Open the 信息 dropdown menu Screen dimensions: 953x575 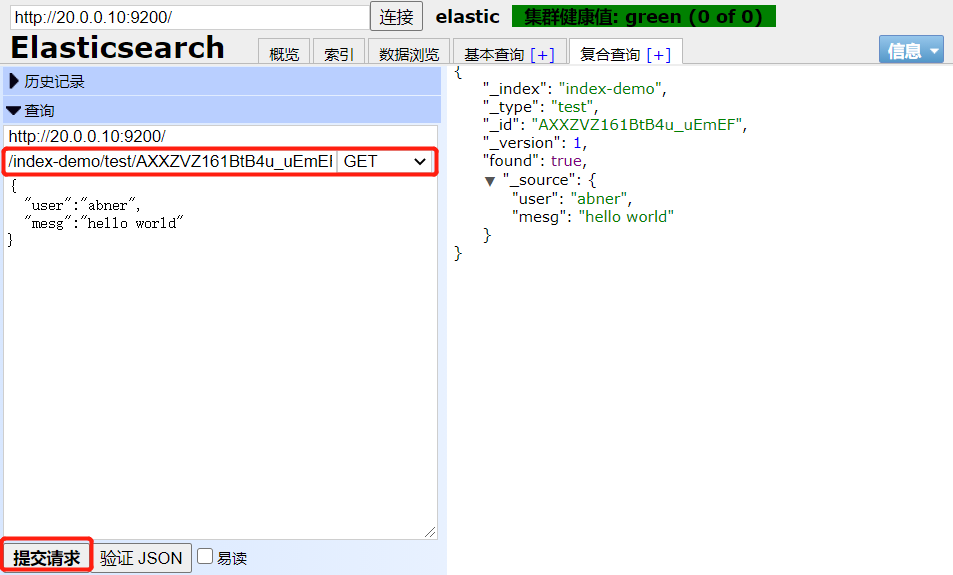coord(911,50)
